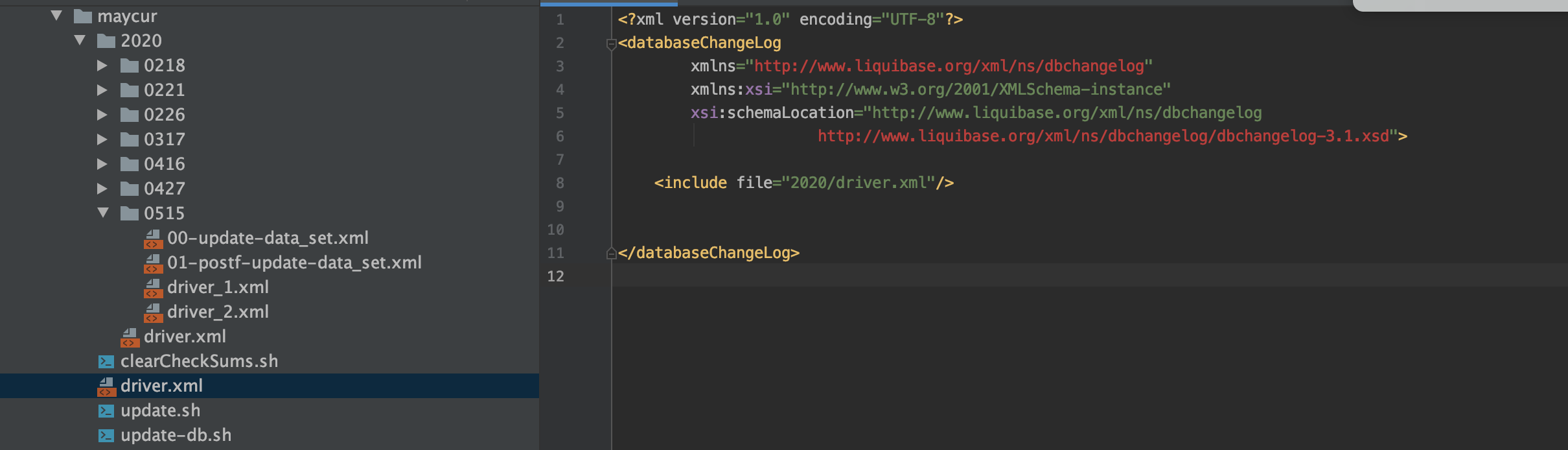The height and width of the screenshot is (450, 1568).
Task: Place cursor on empty line 12
Action: pos(1089,276)
